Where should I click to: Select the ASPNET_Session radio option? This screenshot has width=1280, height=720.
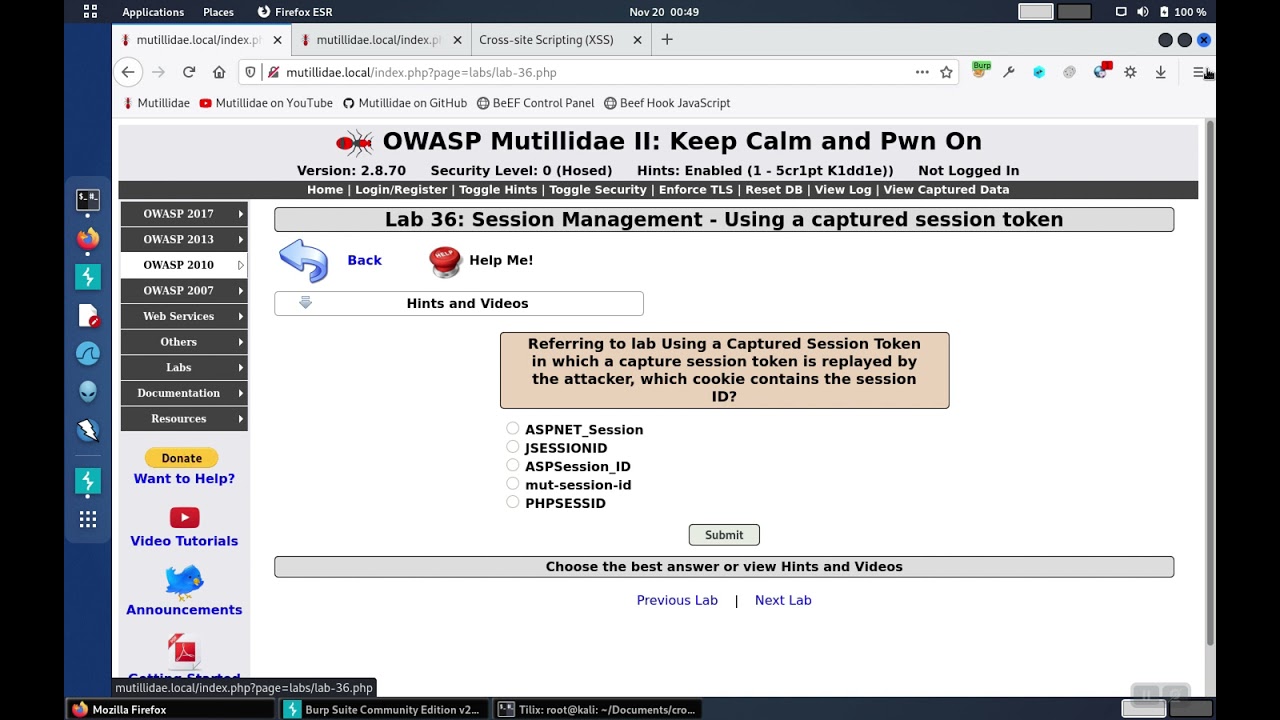[x=513, y=429]
